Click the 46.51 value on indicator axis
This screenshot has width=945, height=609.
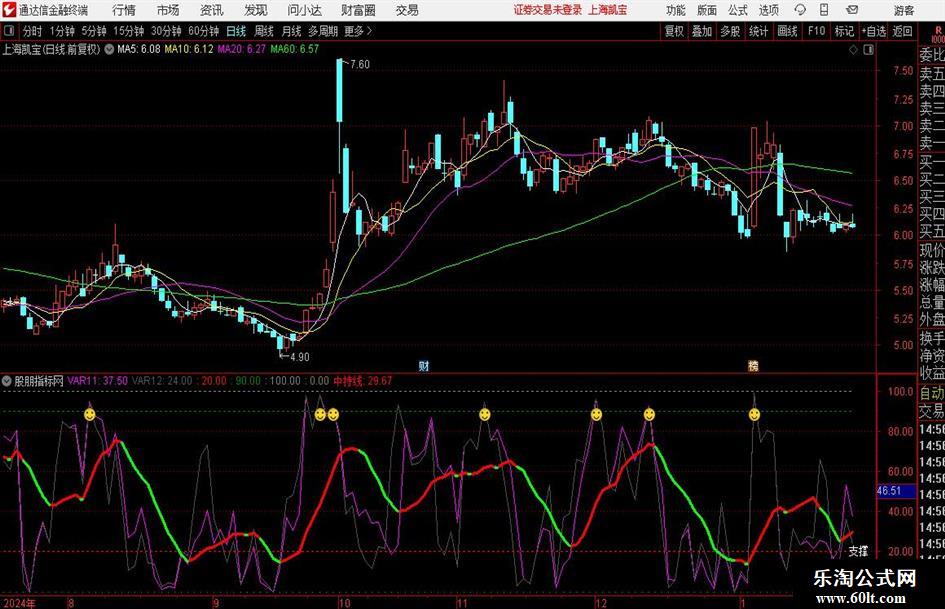[x=889, y=491]
